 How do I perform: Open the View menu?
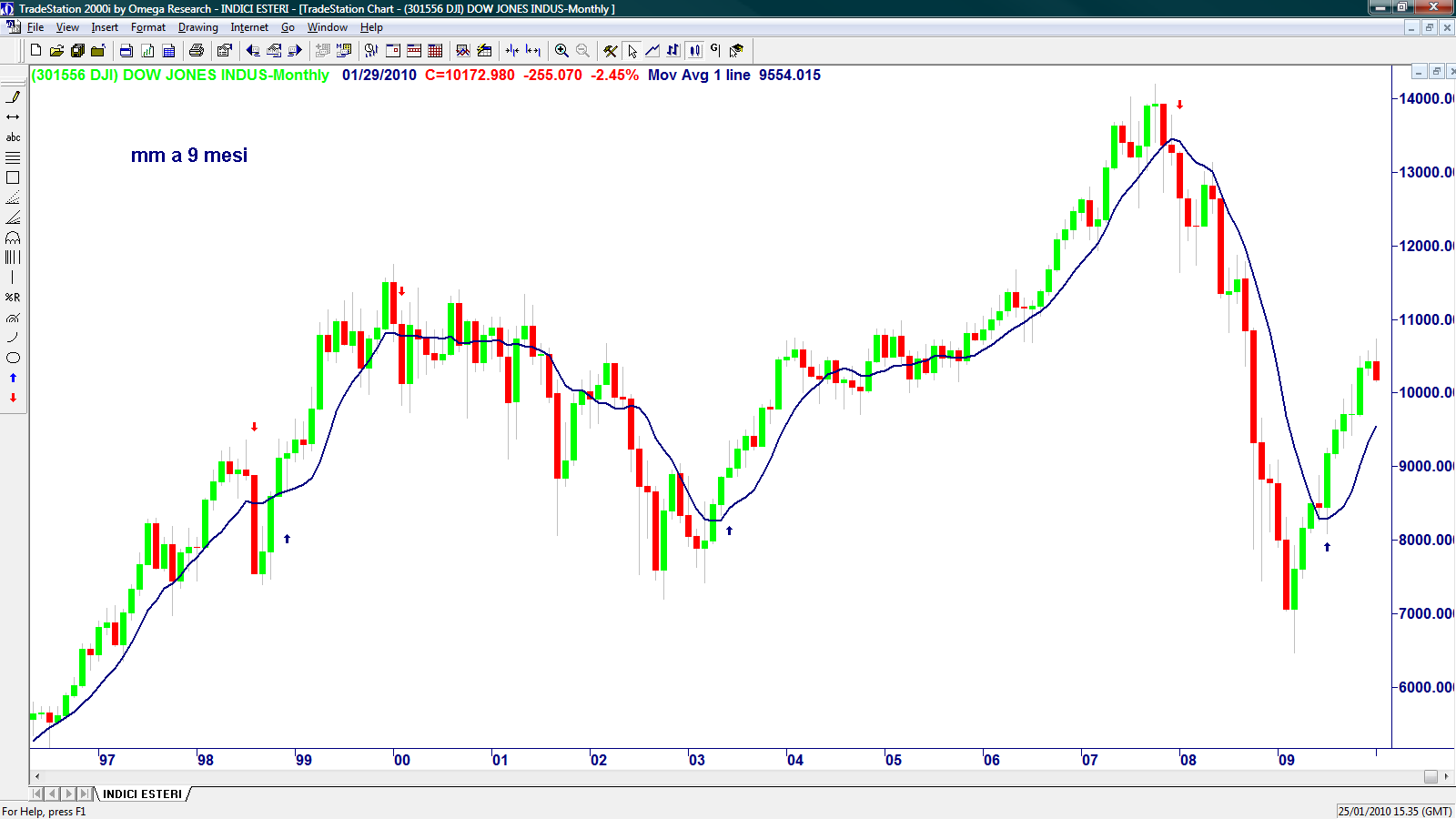[67, 27]
